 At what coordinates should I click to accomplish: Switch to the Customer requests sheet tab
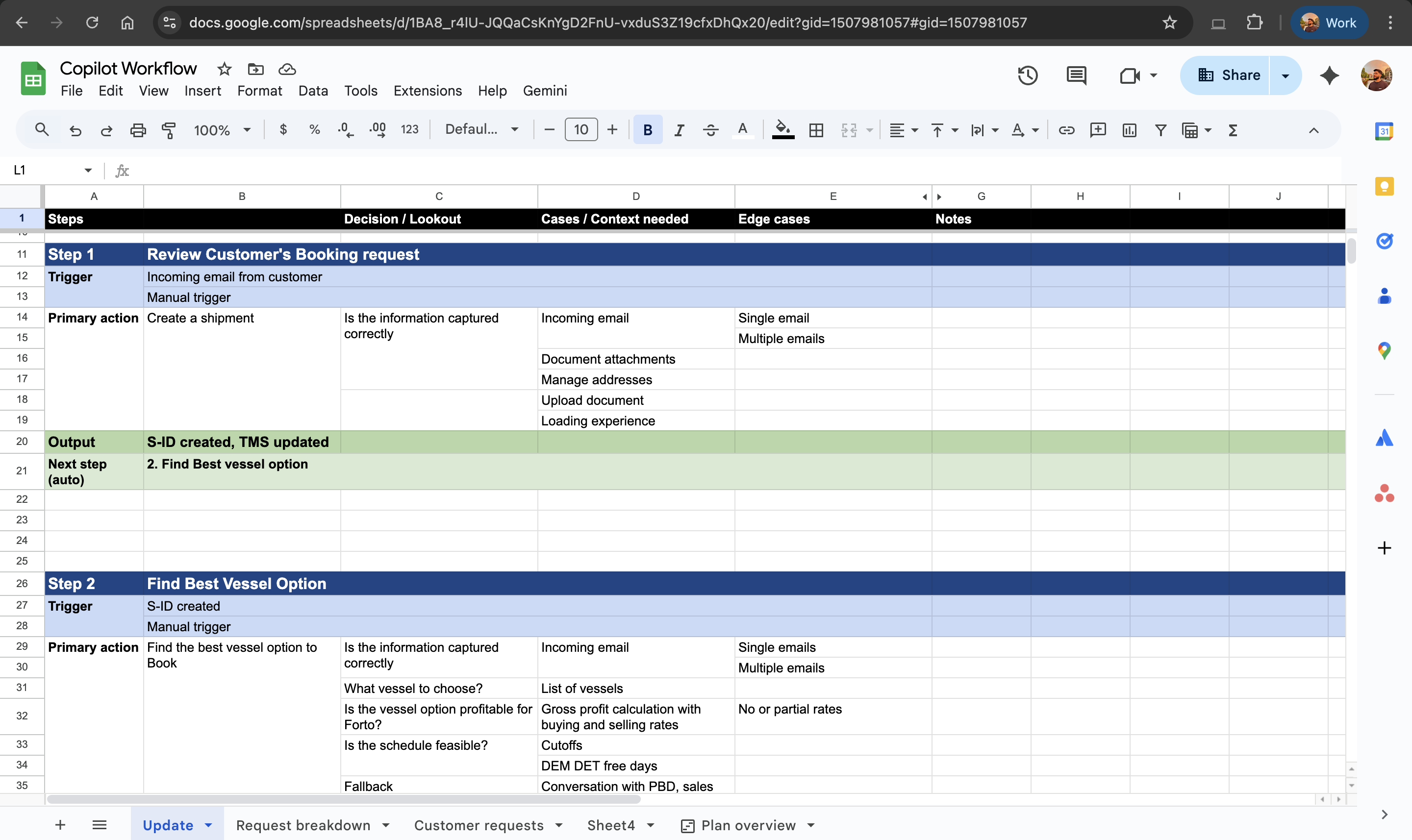coord(479,825)
